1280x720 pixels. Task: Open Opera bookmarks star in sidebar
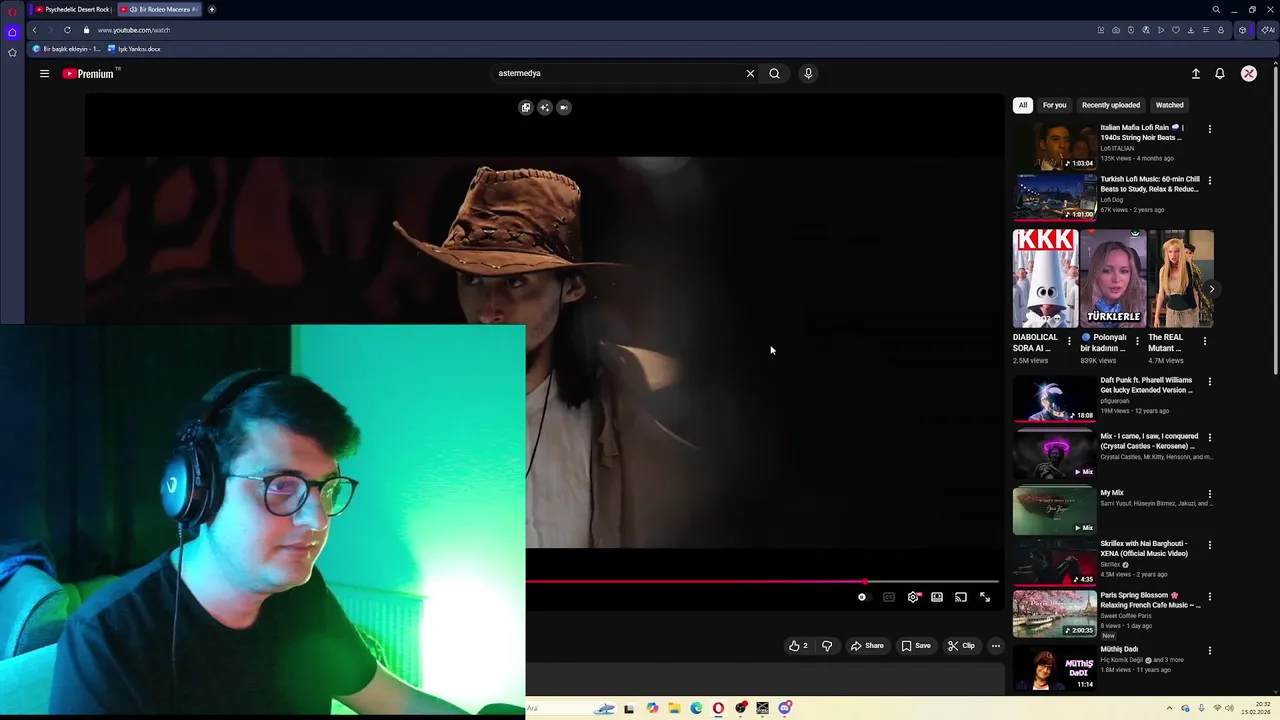[12, 53]
